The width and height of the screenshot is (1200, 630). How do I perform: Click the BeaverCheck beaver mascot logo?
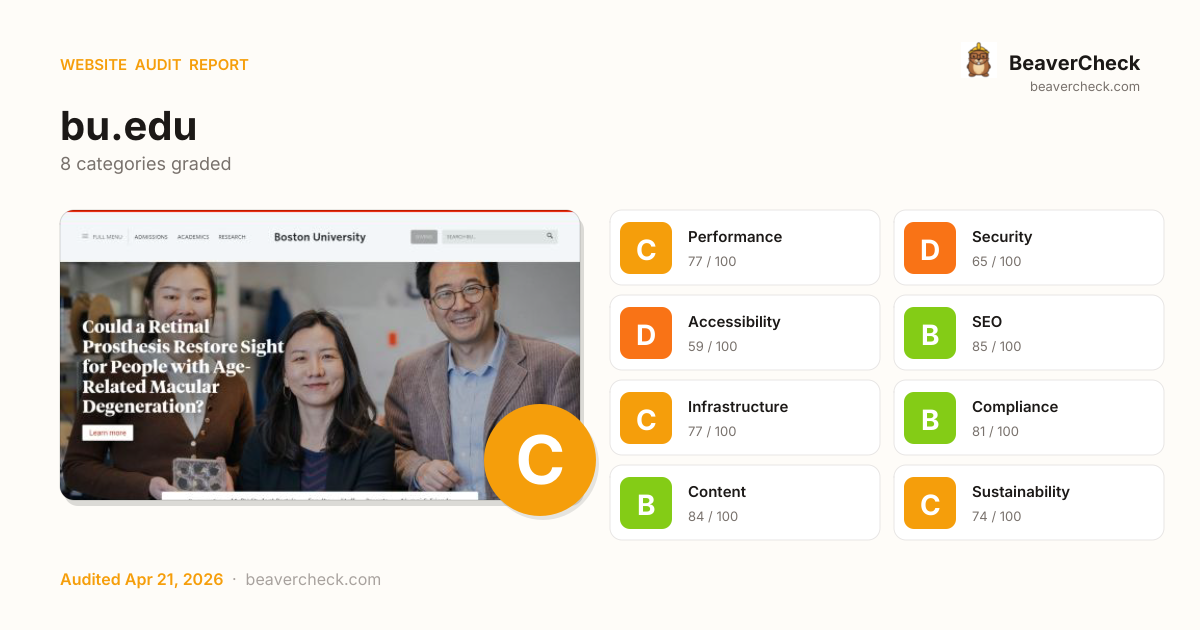[978, 61]
